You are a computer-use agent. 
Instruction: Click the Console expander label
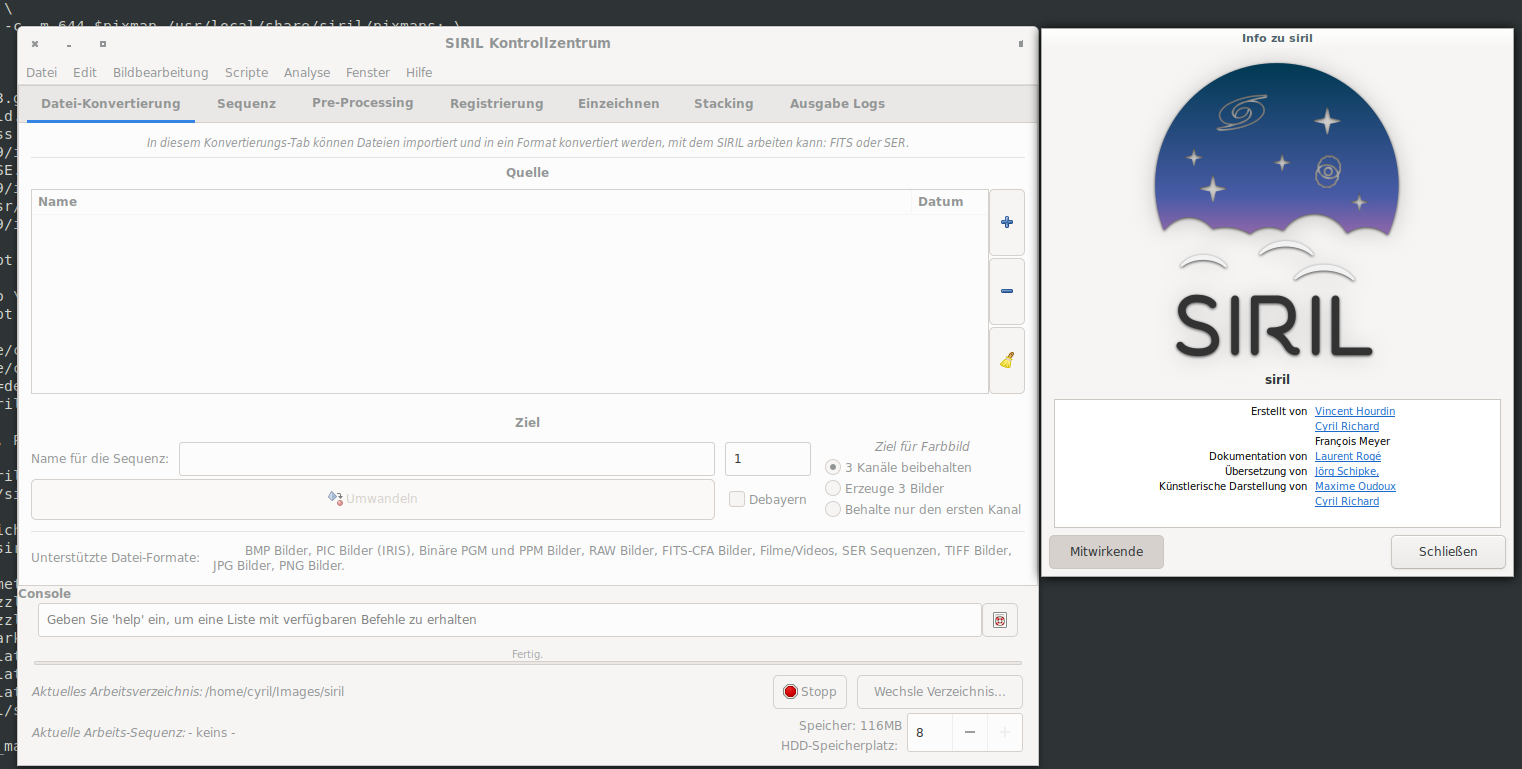coord(45,593)
